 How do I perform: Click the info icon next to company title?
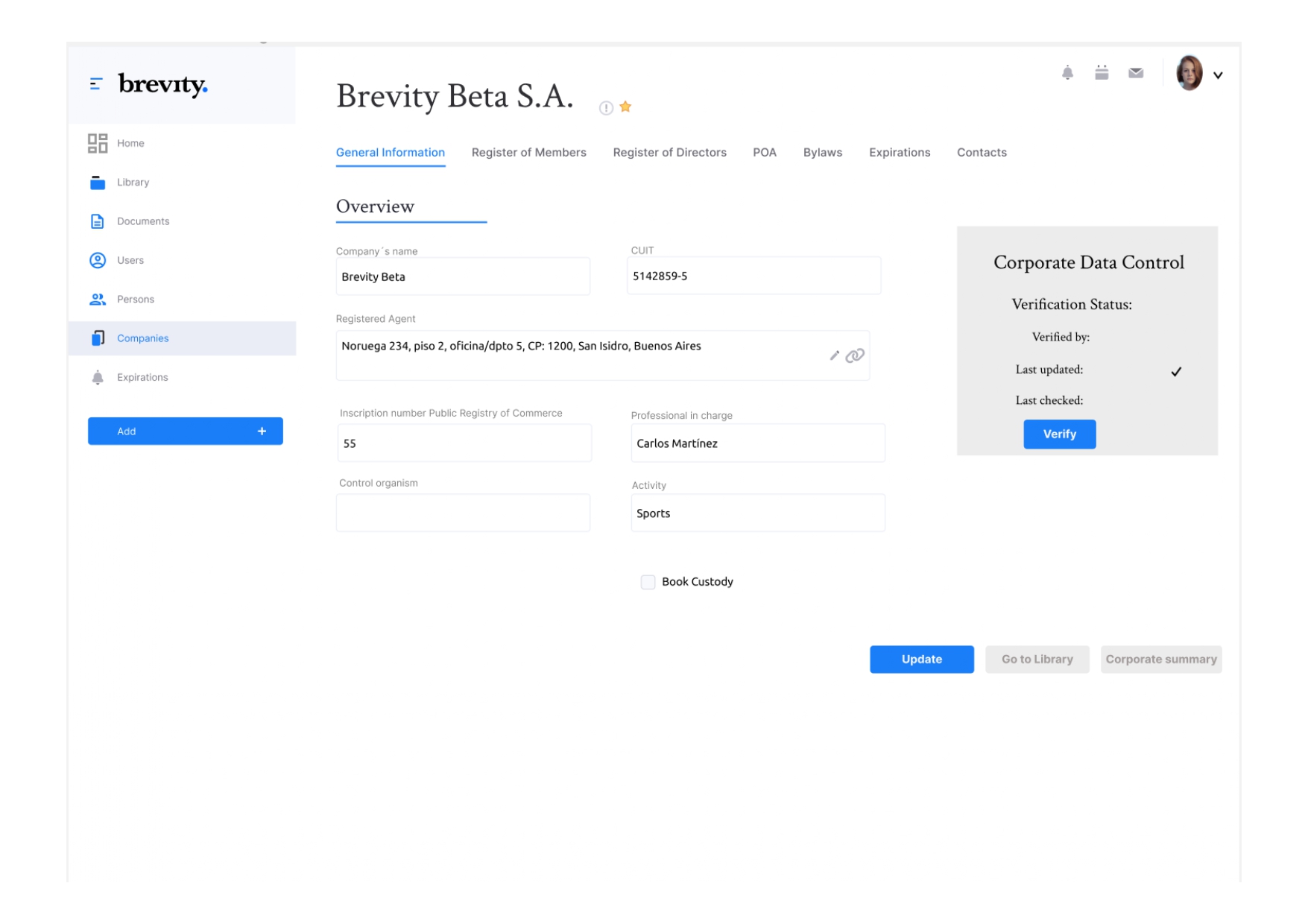pos(605,108)
